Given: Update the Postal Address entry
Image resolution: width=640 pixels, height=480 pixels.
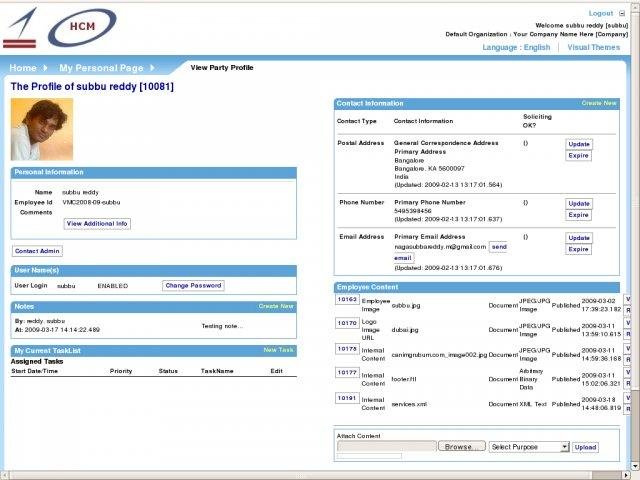Looking at the screenshot, I should [579, 144].
